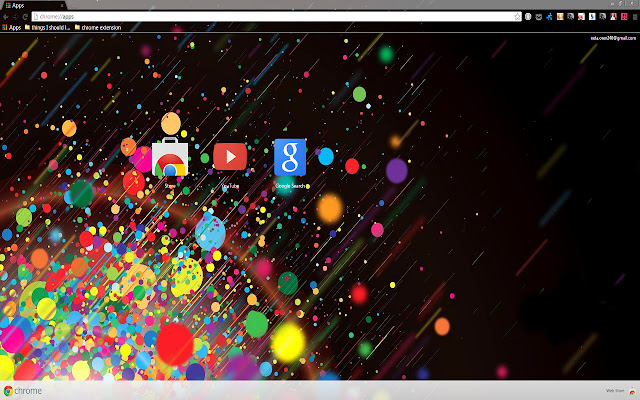Click the first extension icon after the star
The height and width of the screenshot is (400, 640).
click(528, 17)
